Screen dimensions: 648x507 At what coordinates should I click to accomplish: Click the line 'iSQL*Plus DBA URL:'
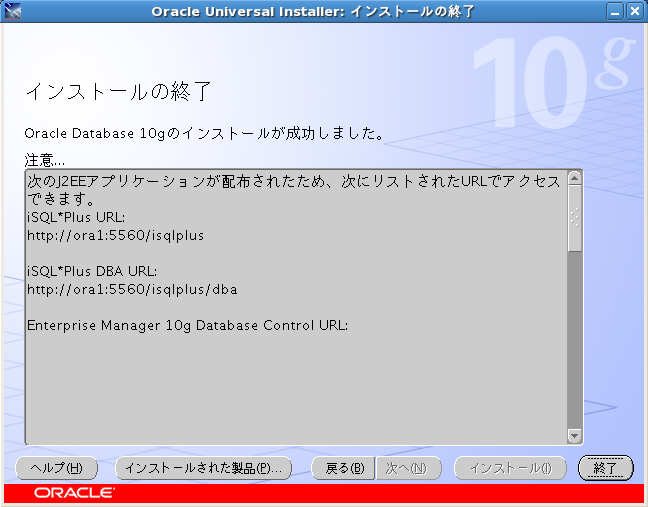pyautogui.click(x=92, y=271)
